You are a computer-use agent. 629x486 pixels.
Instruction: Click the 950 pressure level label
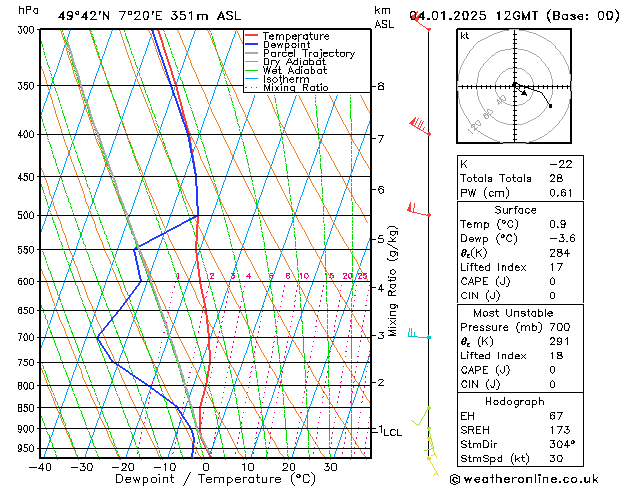click(x=28, y=448)
